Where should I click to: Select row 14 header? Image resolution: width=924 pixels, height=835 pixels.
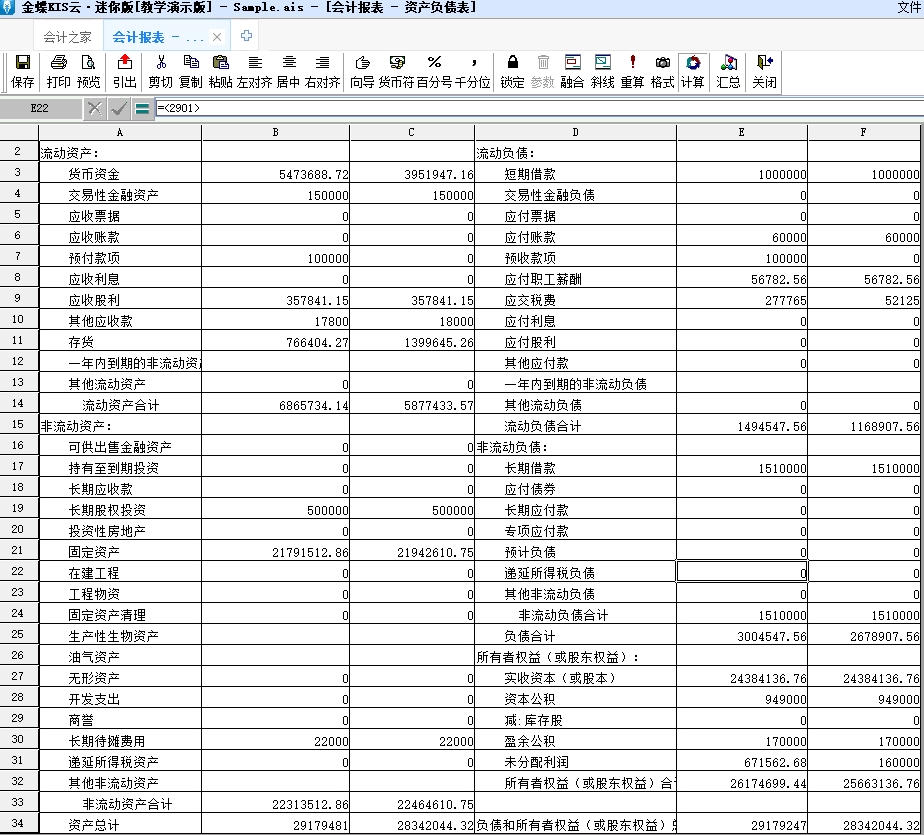click(x=18, y=404)
